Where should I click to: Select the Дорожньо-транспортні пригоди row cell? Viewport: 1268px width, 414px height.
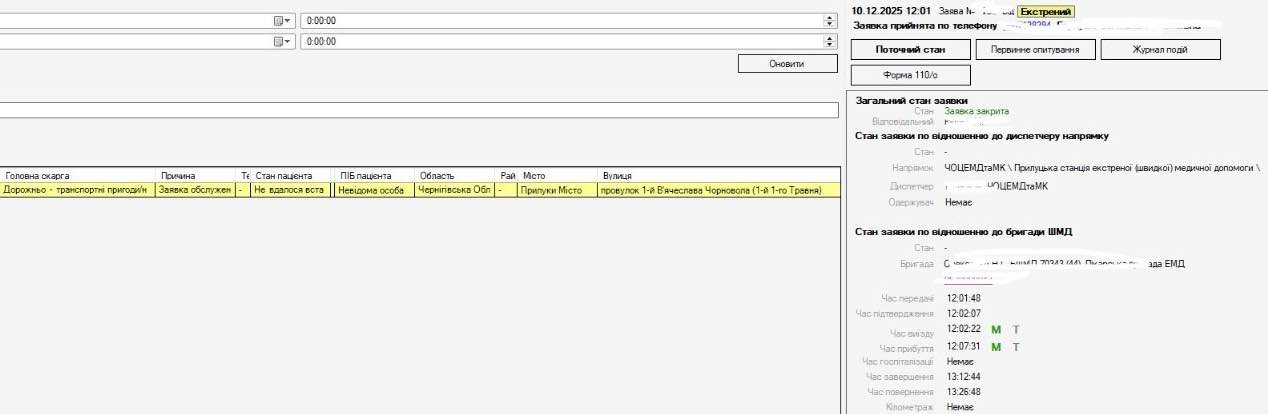click(x=76, y=189)
